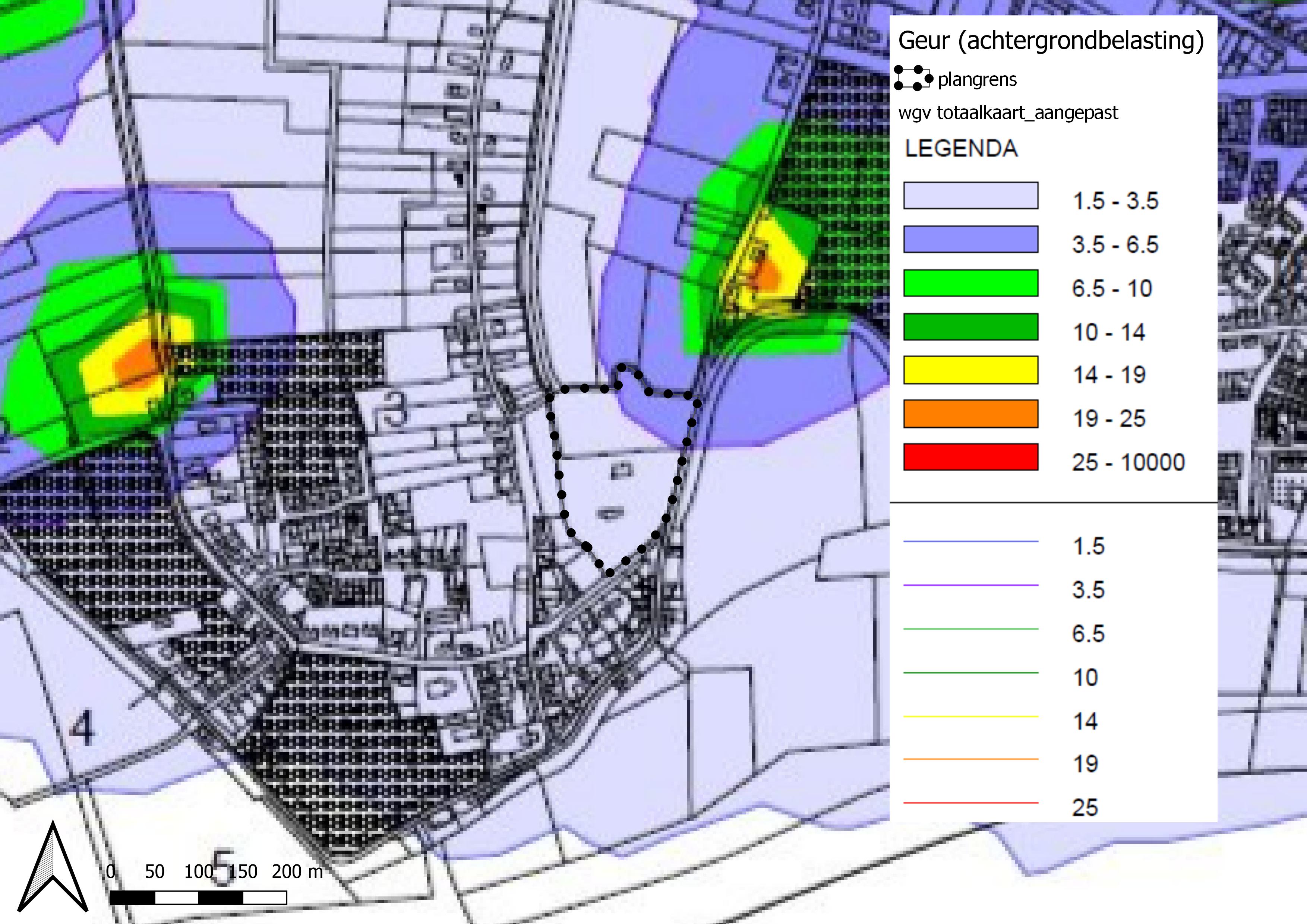
Task: Click the 14 yellow contour line sample
Action: (x=970, y=717)
